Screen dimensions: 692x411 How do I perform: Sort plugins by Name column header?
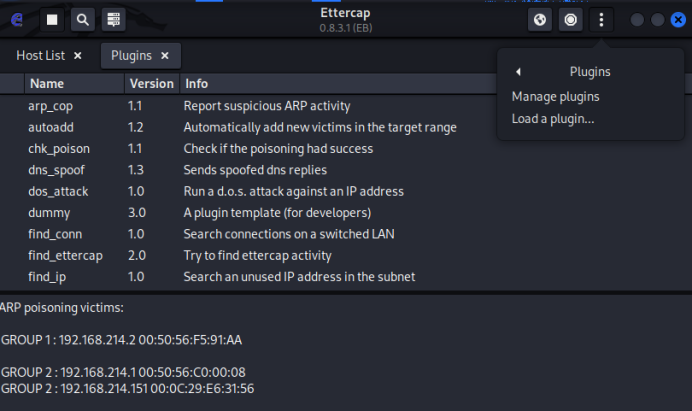coord(47,84)
